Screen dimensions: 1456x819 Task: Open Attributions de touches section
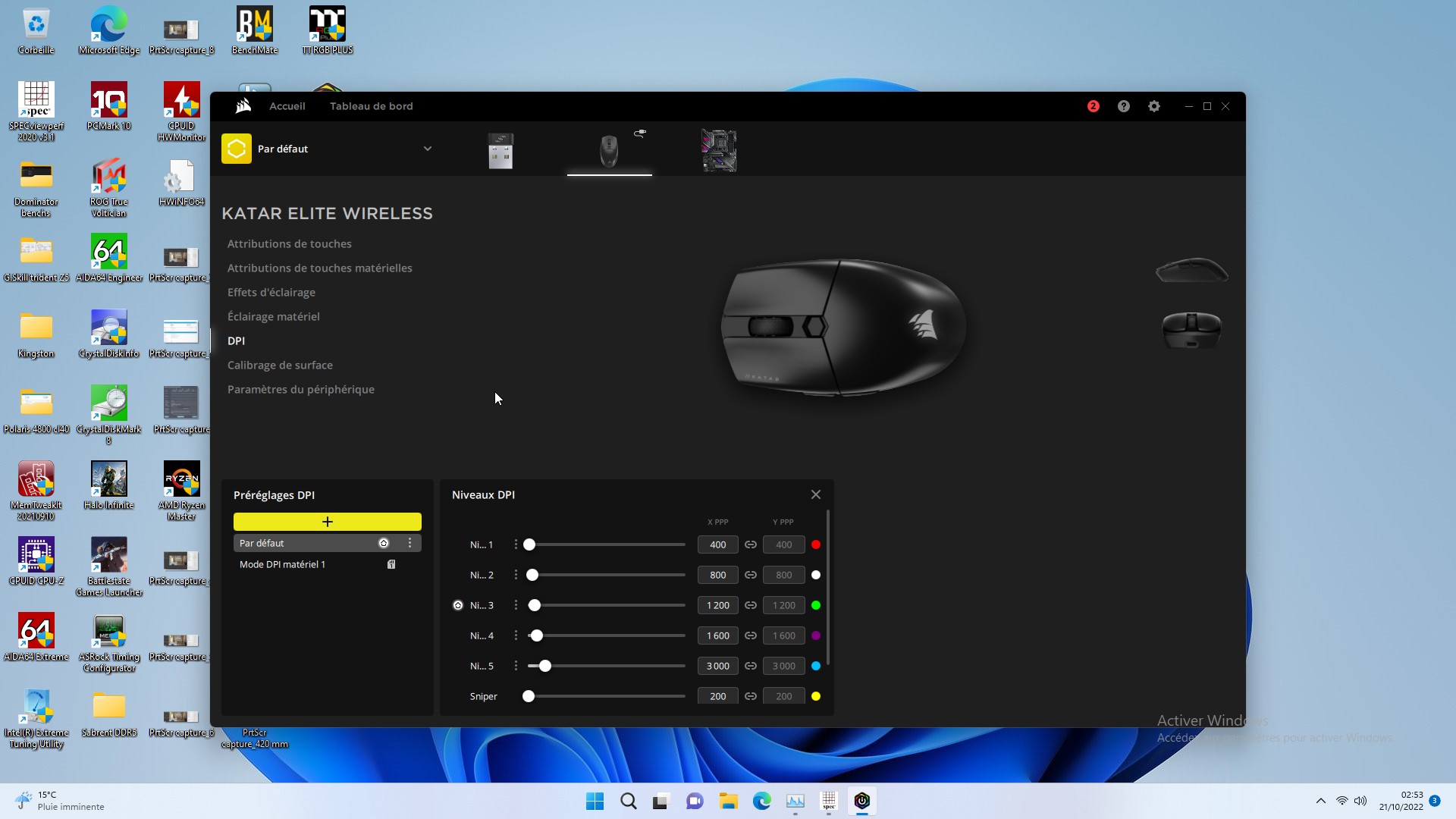coord(290,243)
